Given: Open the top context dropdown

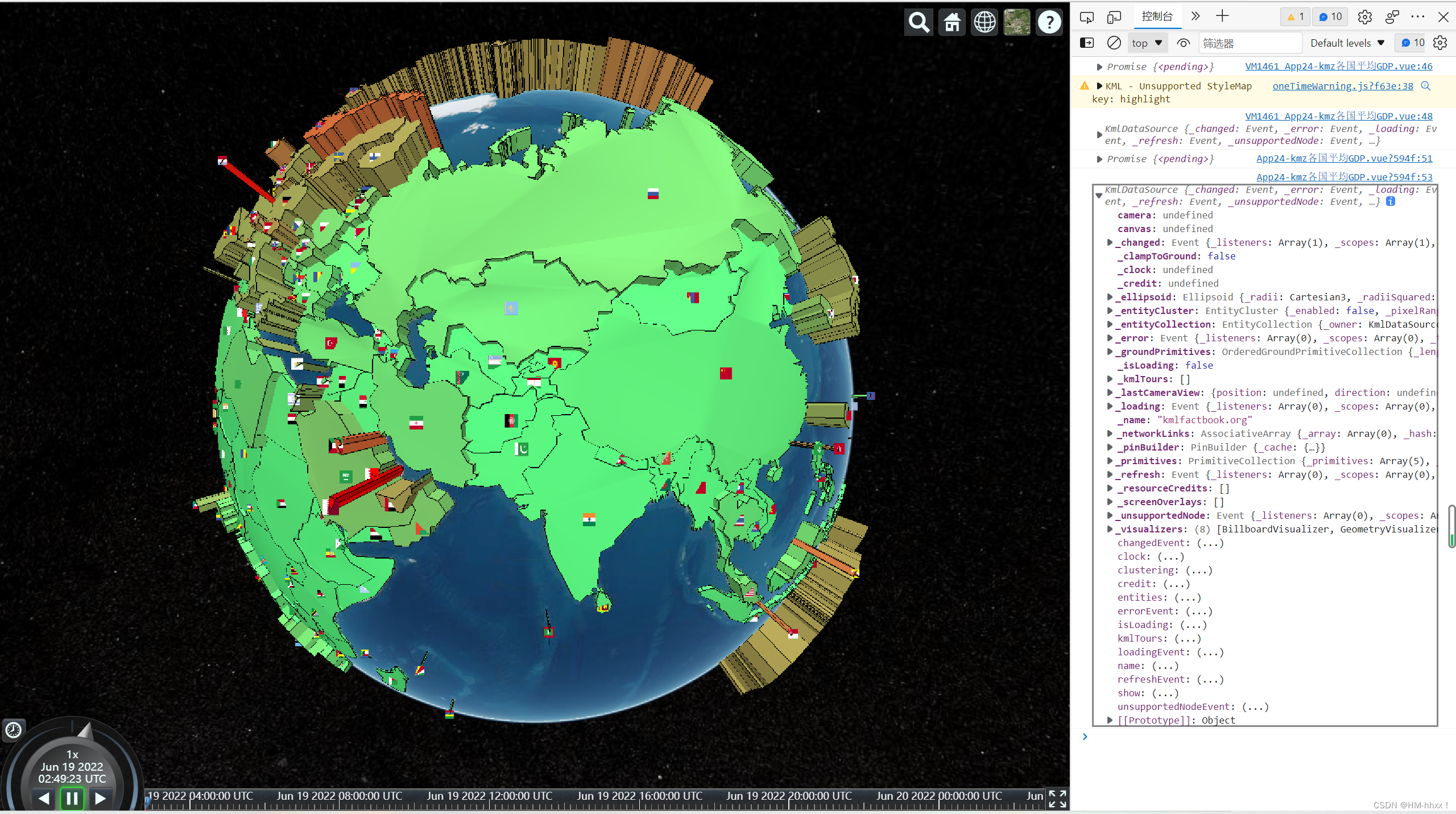Looking at the screenshot, I should (x=1147, y=43).
